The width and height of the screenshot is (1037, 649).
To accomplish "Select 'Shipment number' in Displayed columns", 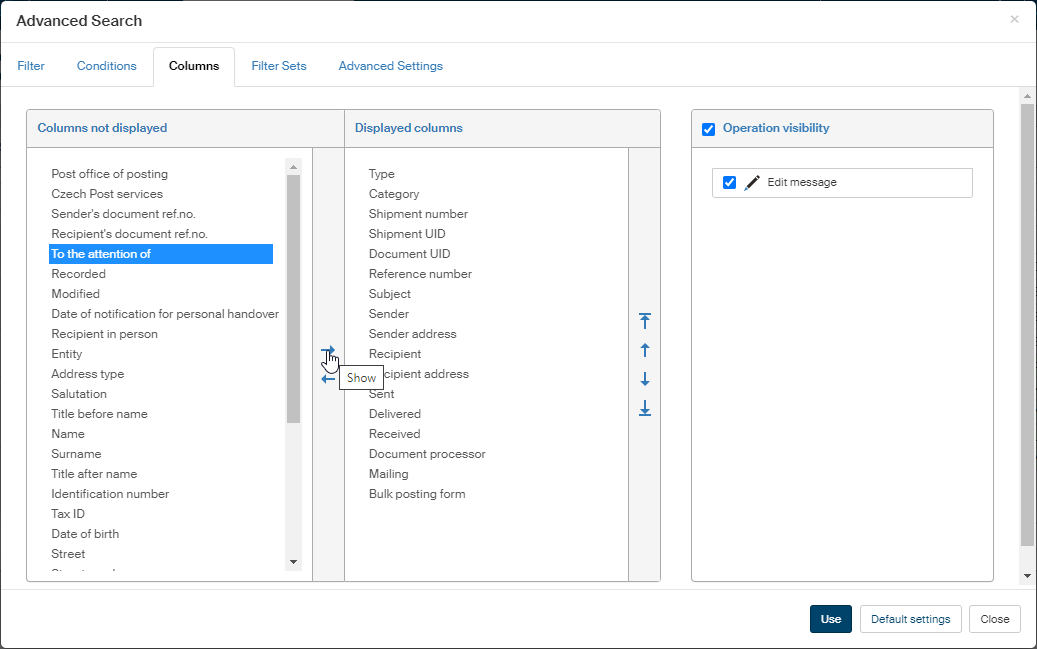I will tap(418, 214).
